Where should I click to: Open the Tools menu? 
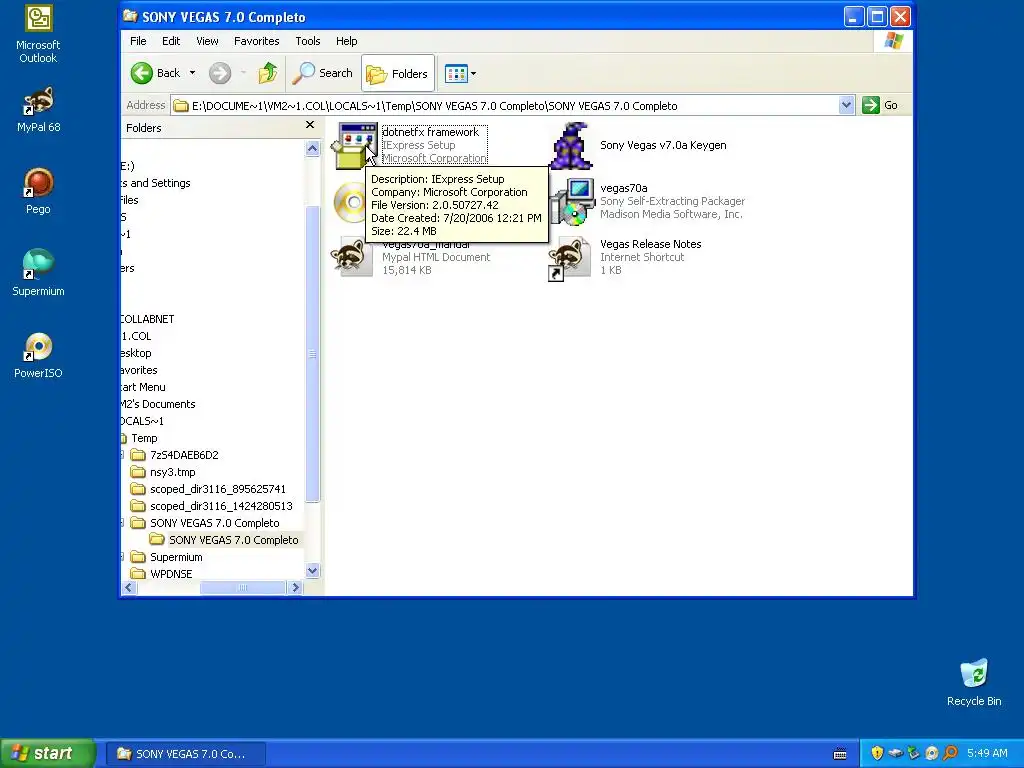[308, 41]
